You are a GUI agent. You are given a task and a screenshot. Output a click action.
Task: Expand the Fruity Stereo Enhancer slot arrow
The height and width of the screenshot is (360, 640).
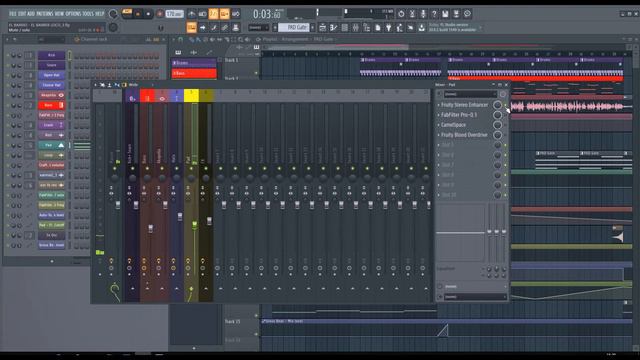point(439,105)
